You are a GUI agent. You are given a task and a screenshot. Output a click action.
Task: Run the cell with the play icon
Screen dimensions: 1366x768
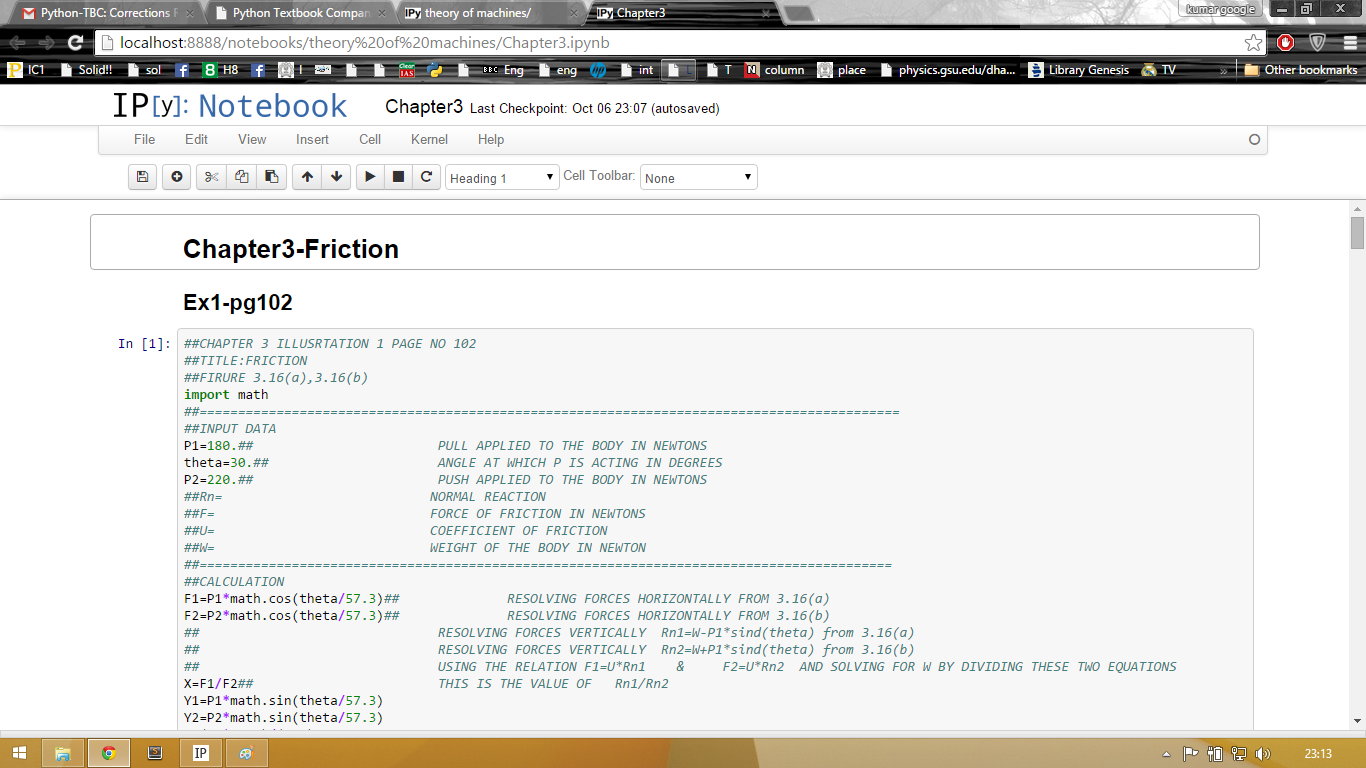[370, 177]
